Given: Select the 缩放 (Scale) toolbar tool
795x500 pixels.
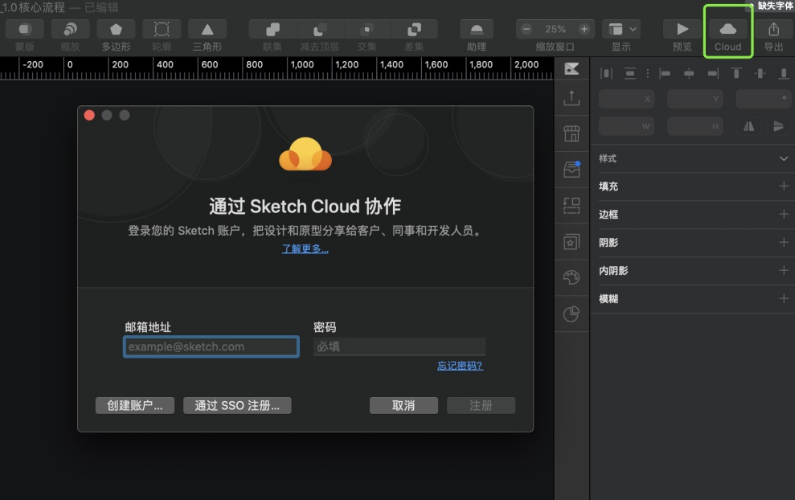Looking at the screenshot, I should click(x=70, y=29).
